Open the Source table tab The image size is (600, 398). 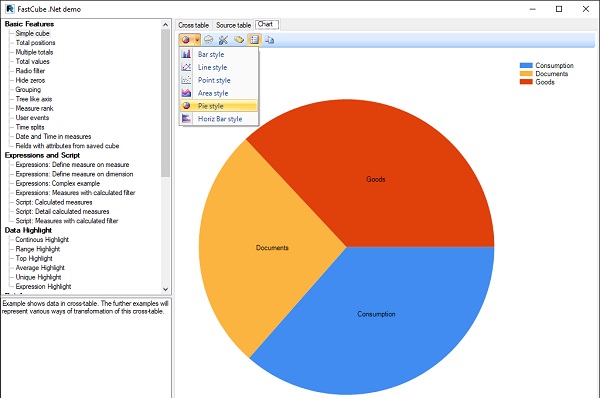233,25
